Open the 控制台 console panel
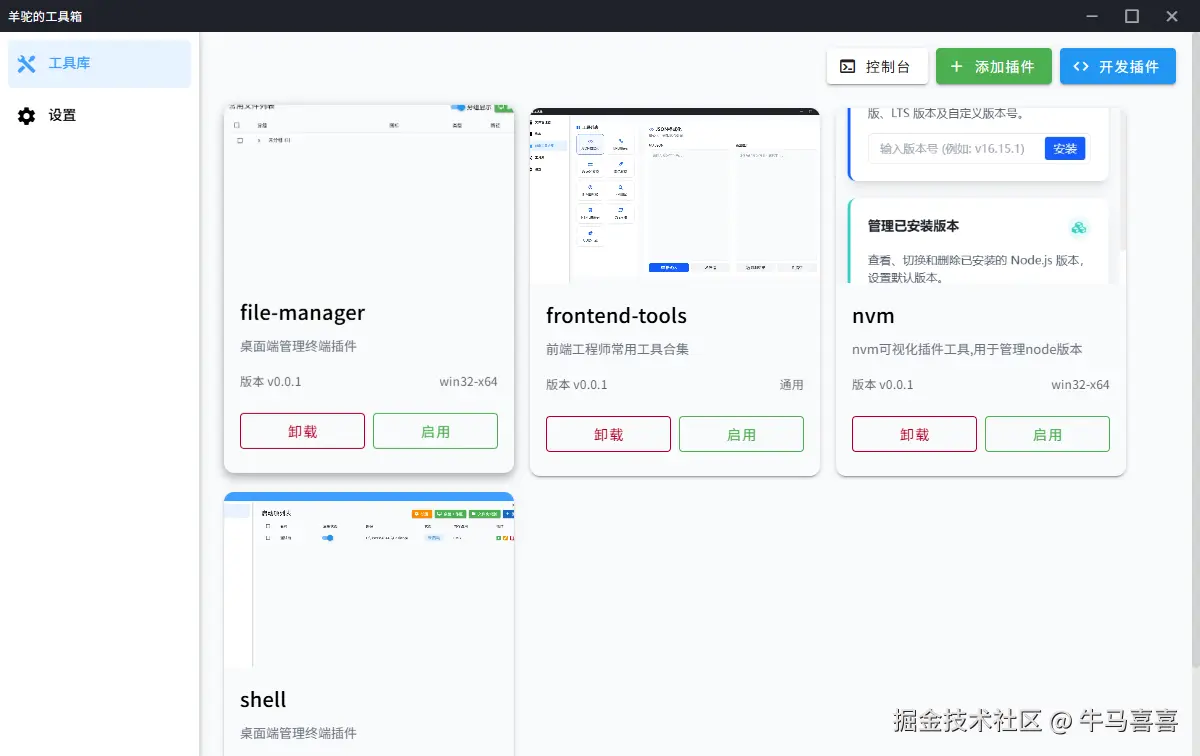 (x=877, y=66)
